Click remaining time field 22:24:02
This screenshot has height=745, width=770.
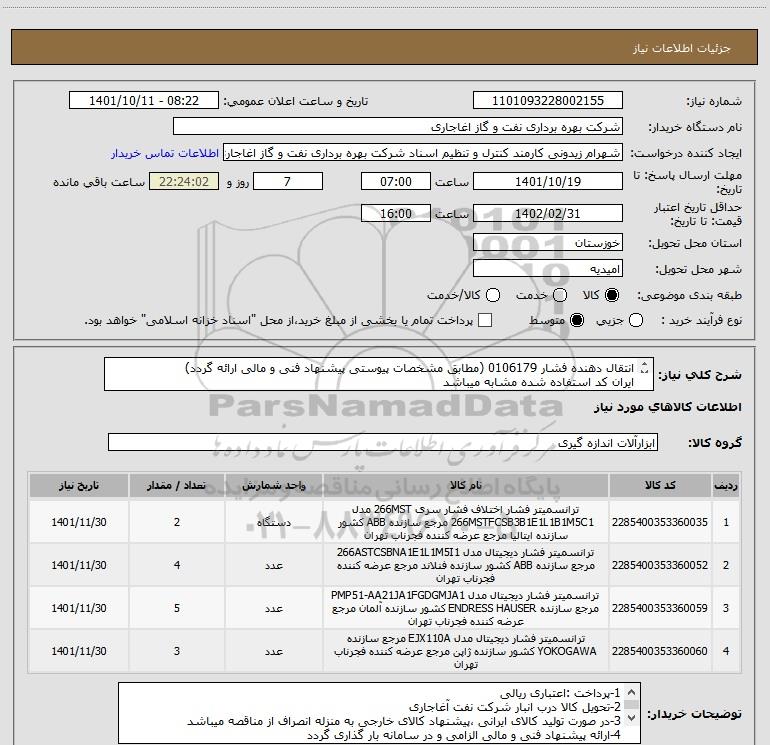184,182
